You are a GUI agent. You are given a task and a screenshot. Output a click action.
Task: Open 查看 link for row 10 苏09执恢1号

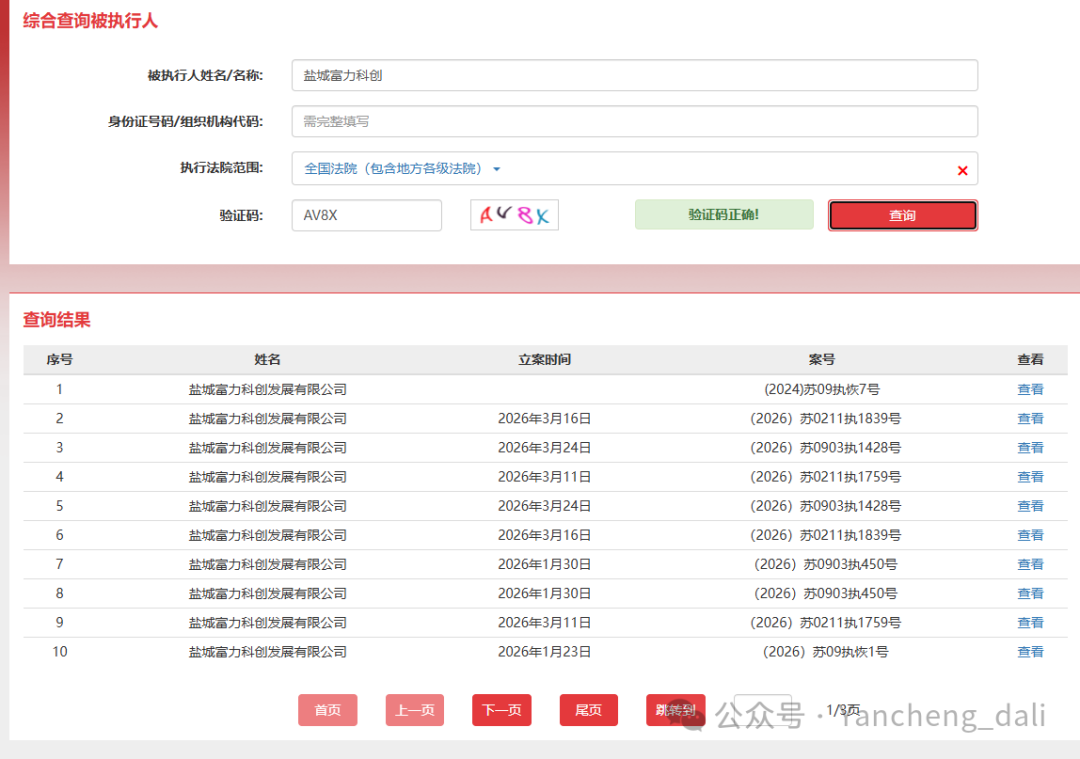(x=1030, y=652)
